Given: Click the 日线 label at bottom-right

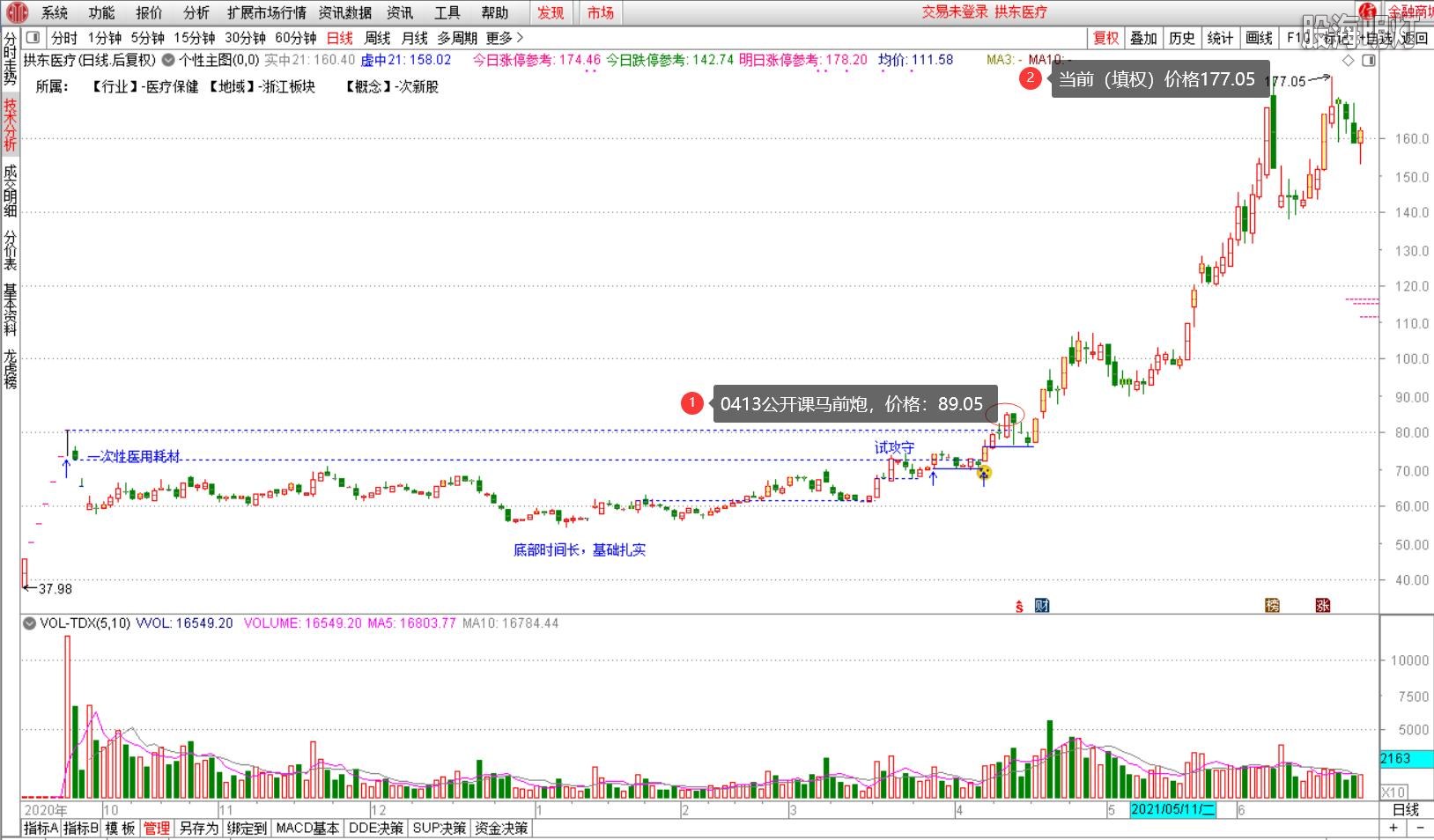Looking at the screenshot, I should click(1406, 810).
